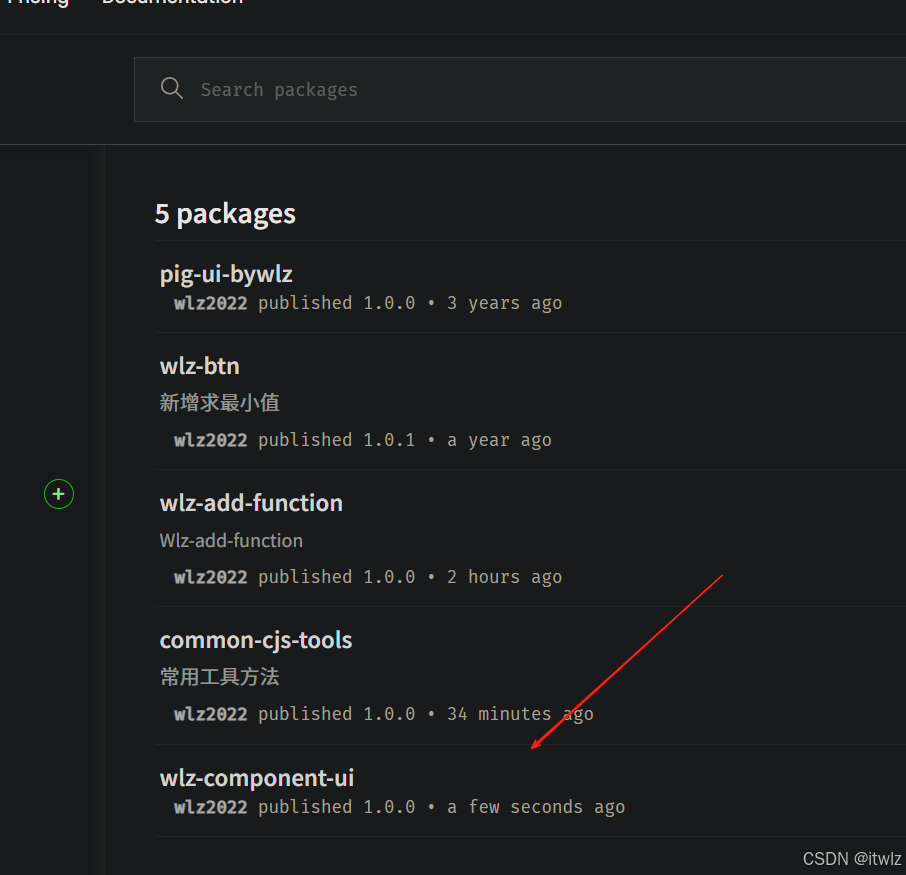The height and width of the screenshot is (875, 906).
Task: Open the Pricing menu item
Action: click(x=38, y=3)
